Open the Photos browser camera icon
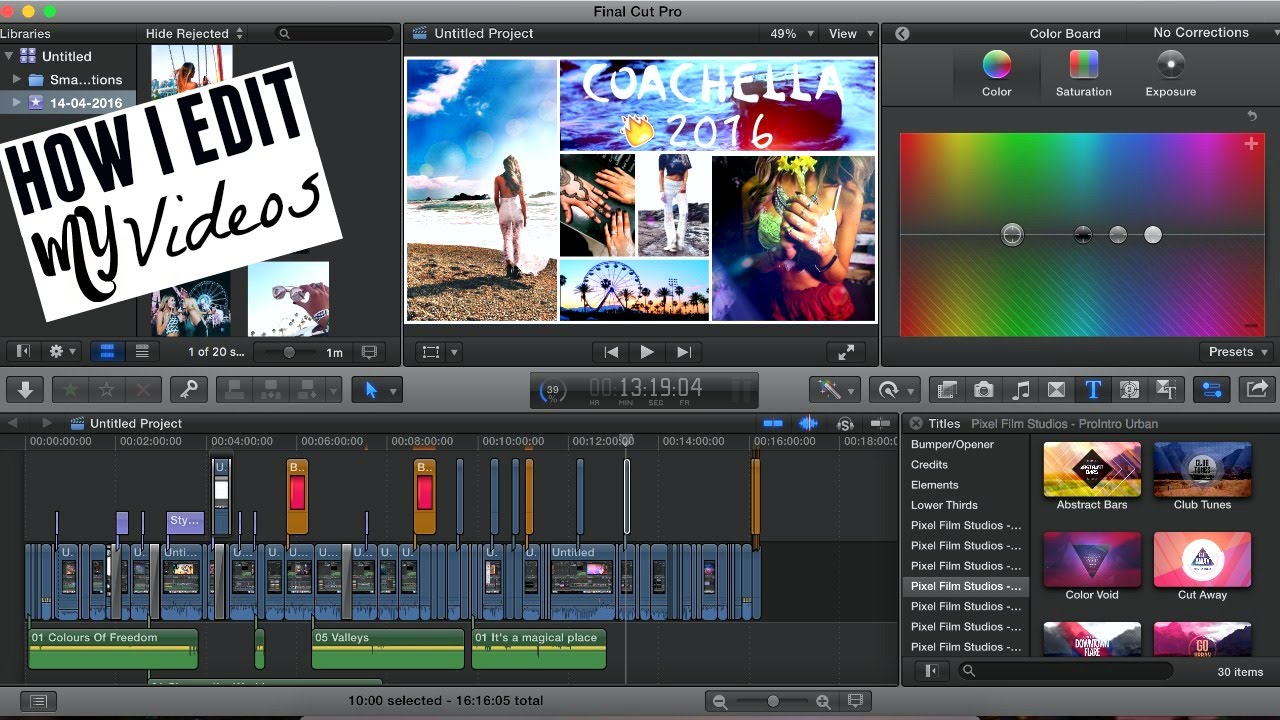Viewport: 1280px width, 720px height. coord(984,390)
